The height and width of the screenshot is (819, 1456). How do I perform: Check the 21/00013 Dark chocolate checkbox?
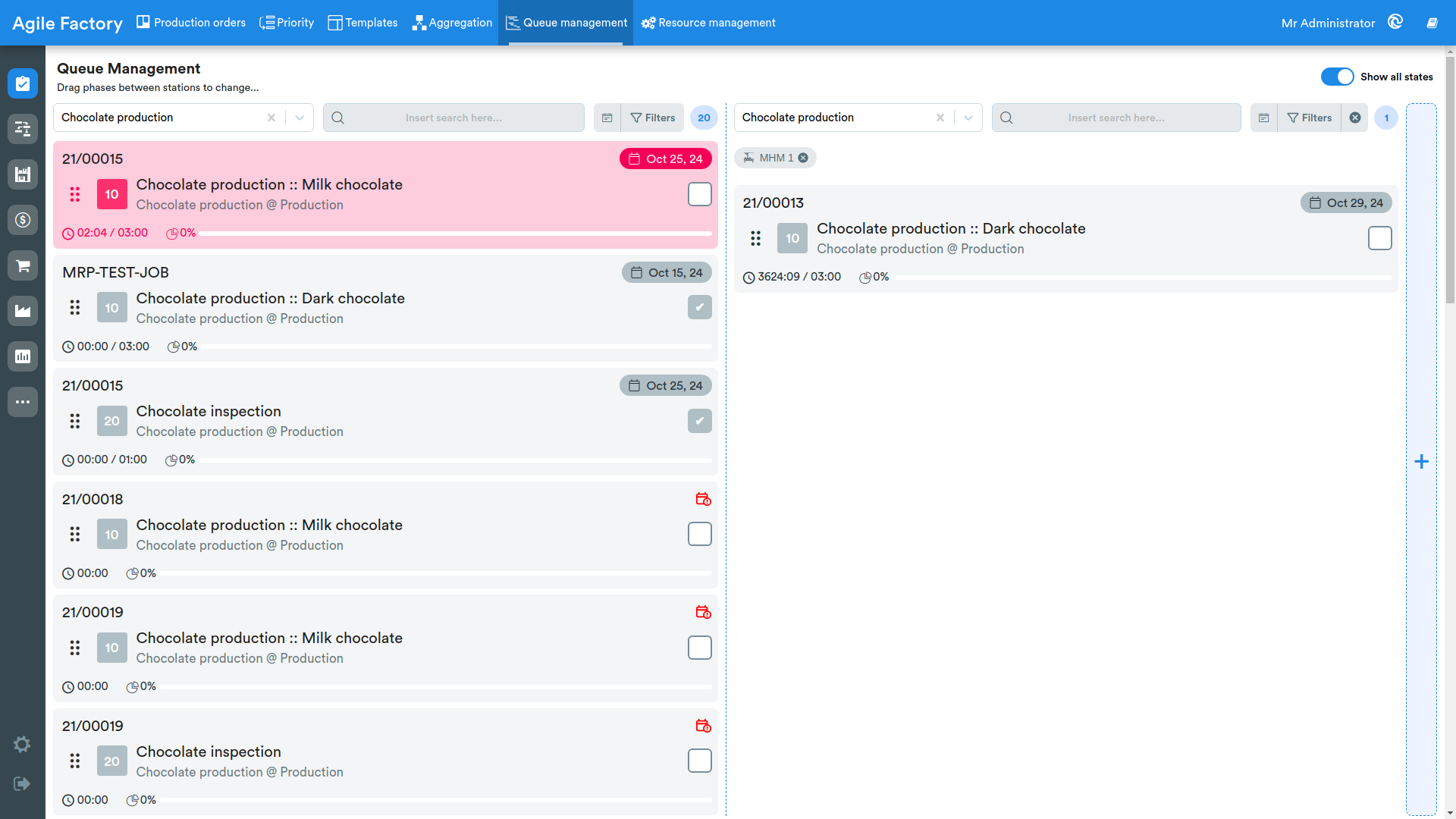tap(1380, 238)
